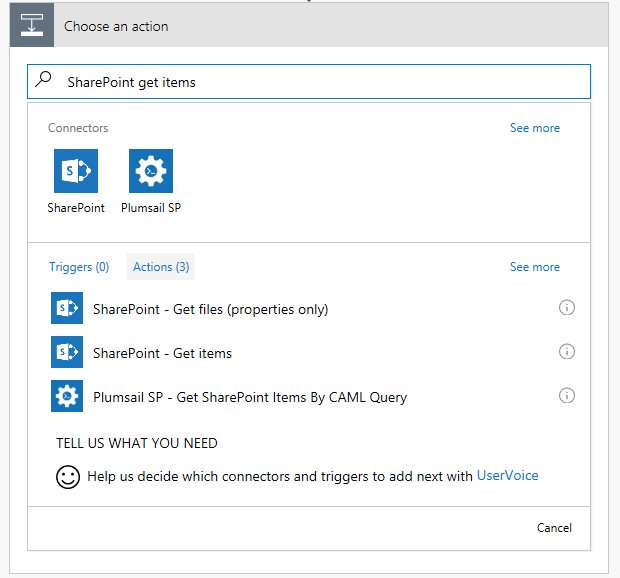Click the smiley feedback icon

(x=68, y=477)
